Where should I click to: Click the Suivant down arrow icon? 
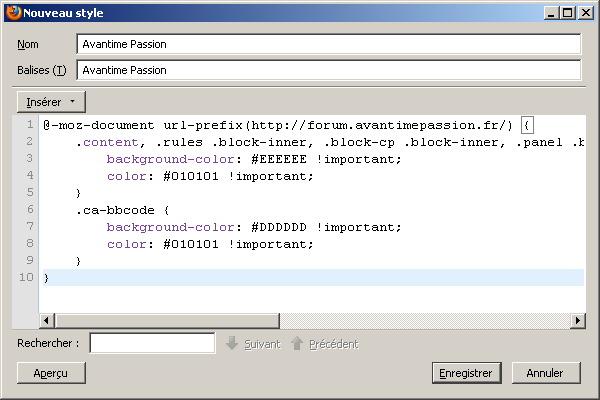pos(232,343)
